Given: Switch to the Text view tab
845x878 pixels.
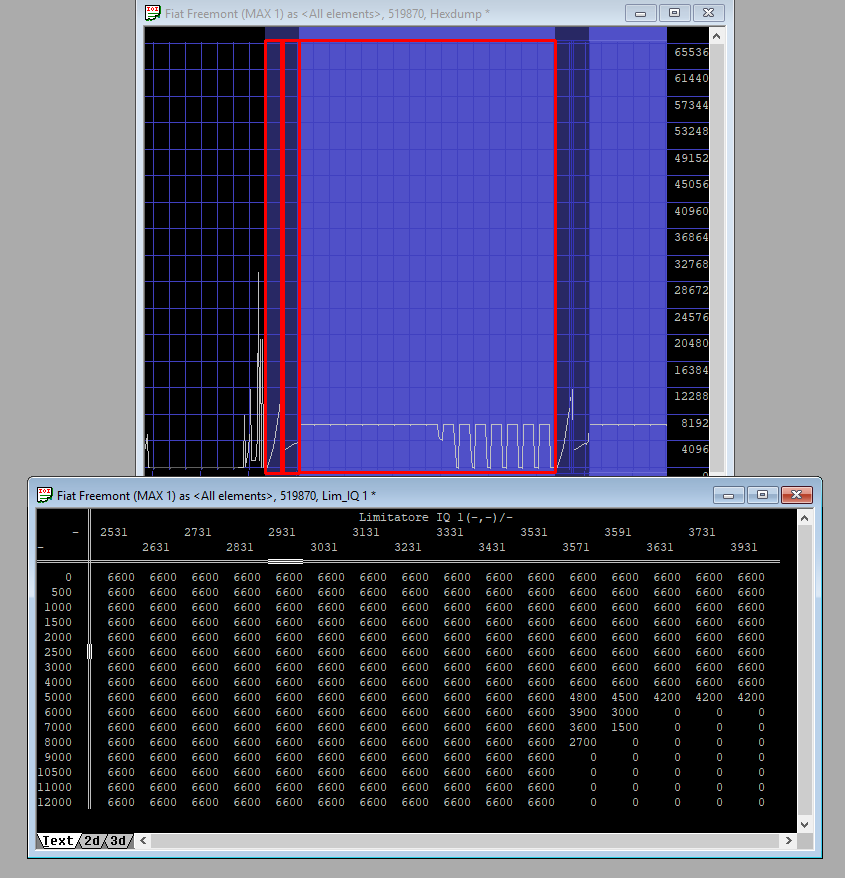Looking at the screenshot, I should [58, 841].
